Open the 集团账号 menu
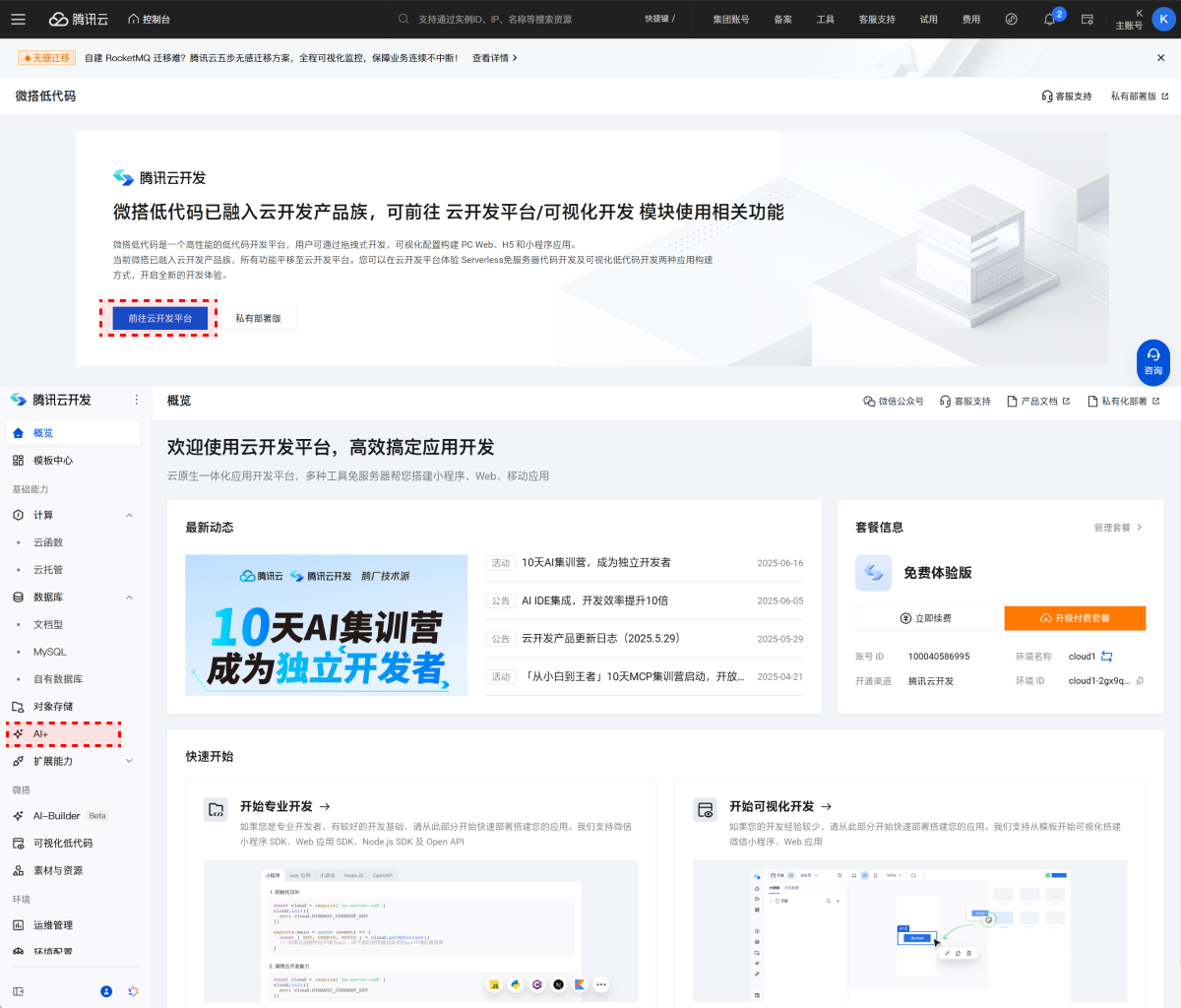The height and width of the screenshot is (1008, 1181). 731,19
